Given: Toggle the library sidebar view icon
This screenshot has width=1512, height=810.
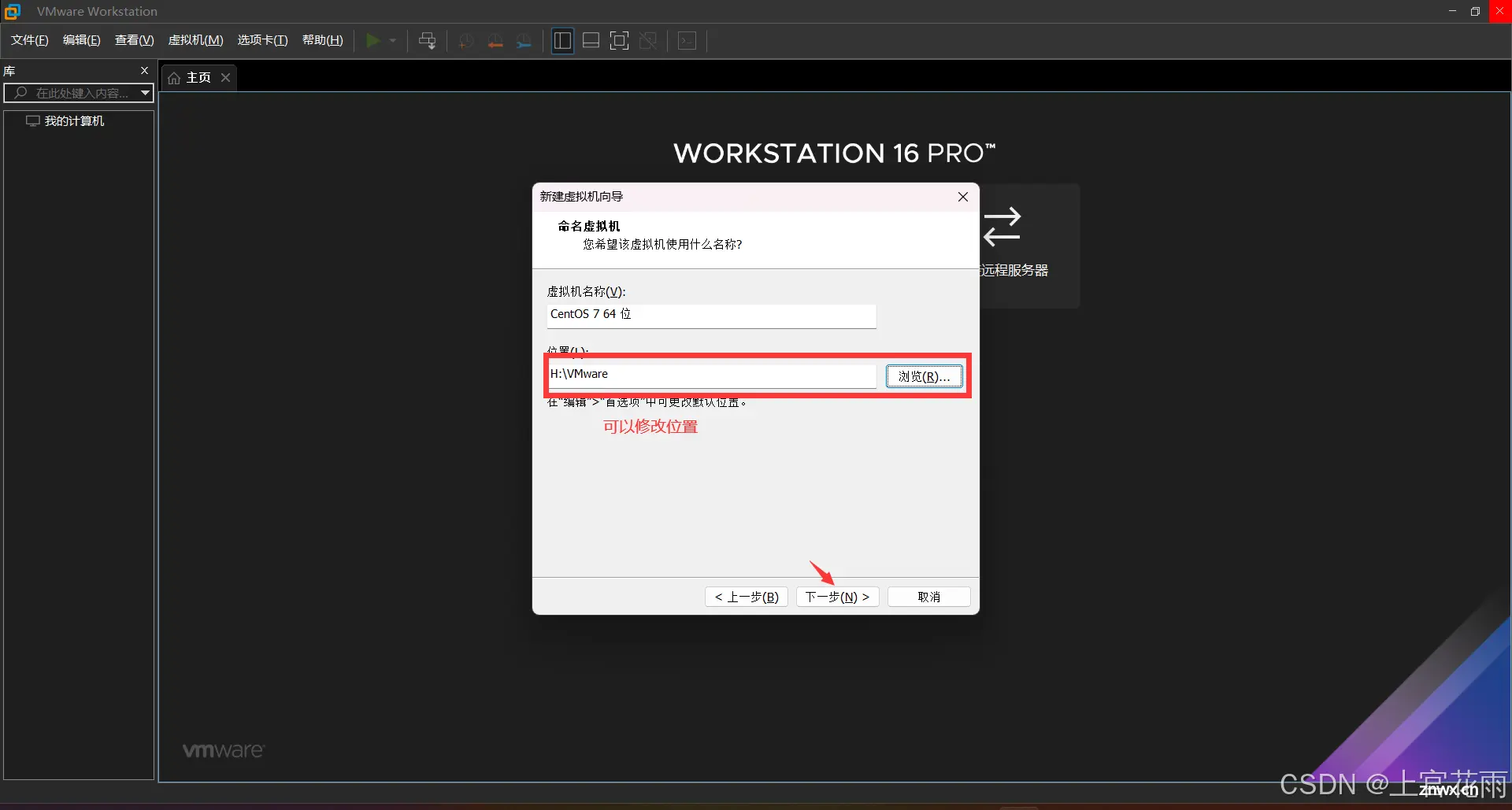Looking at the screenshot, I should point(562,40).
